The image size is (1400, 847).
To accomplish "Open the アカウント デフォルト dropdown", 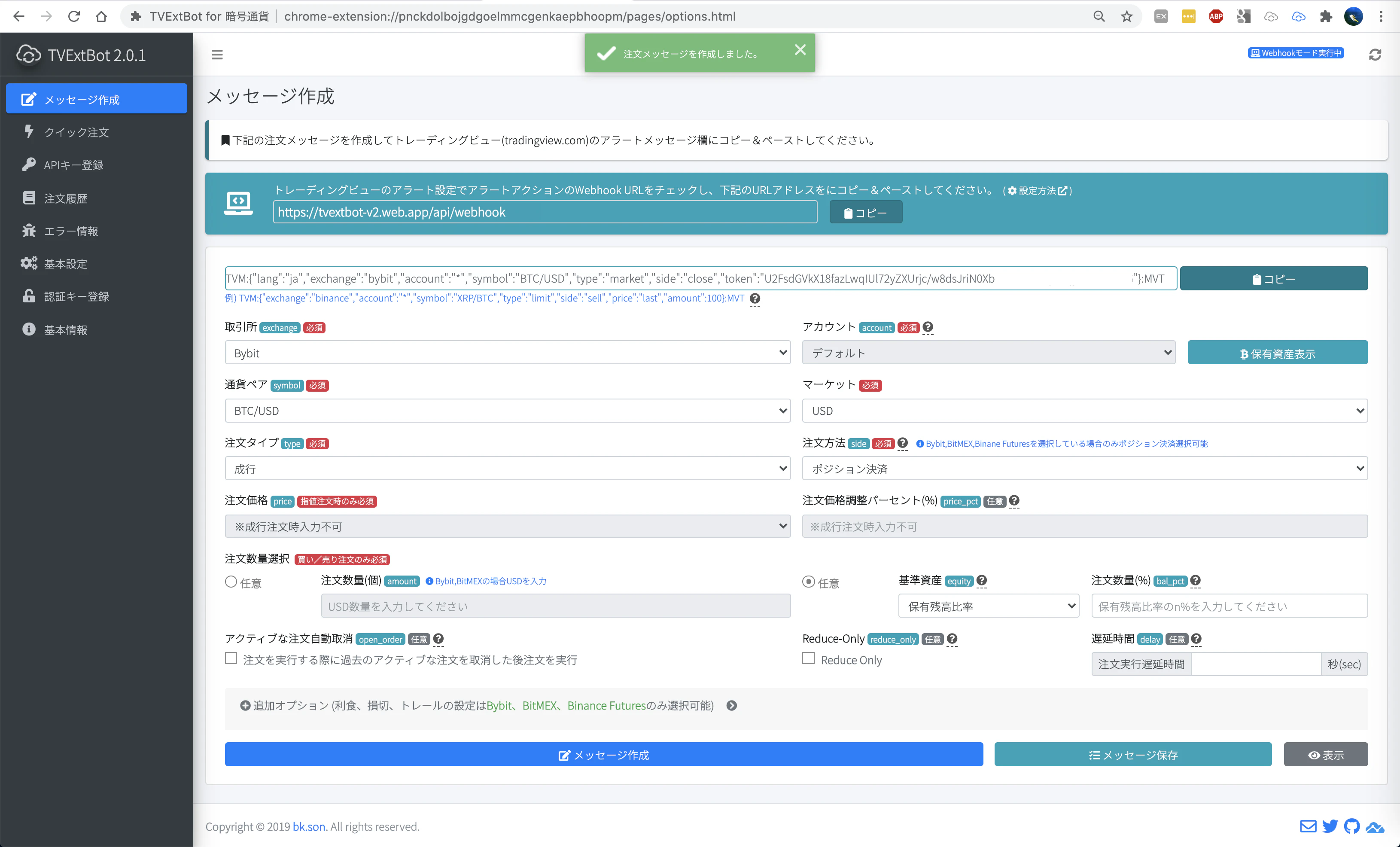I will pos(989,353).
